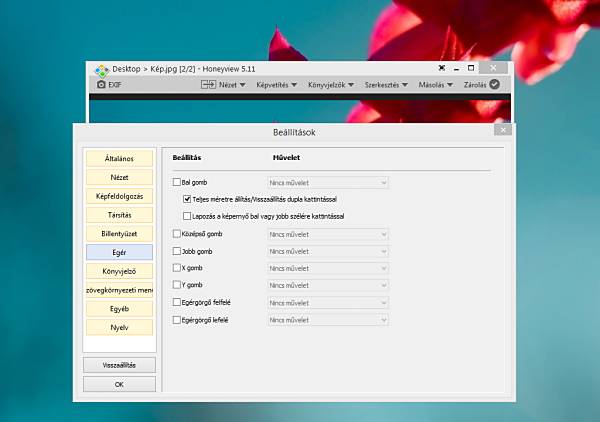This screenshot has width=600, height=422.
Task: Open the Szerkesztés toolbar menu
Action: click(386, 85)
